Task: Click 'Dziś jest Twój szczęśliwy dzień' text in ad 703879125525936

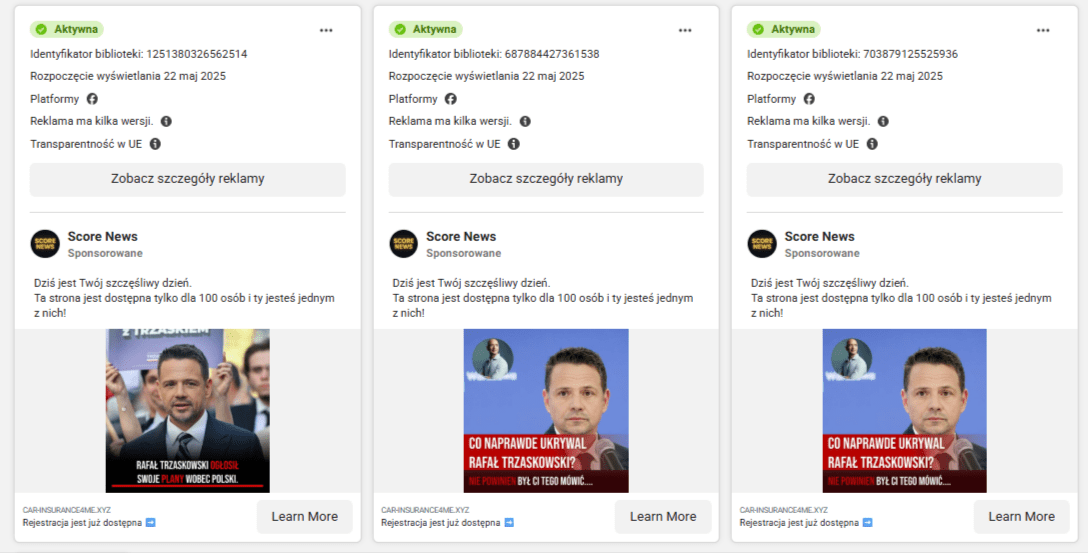Action: 830,283
